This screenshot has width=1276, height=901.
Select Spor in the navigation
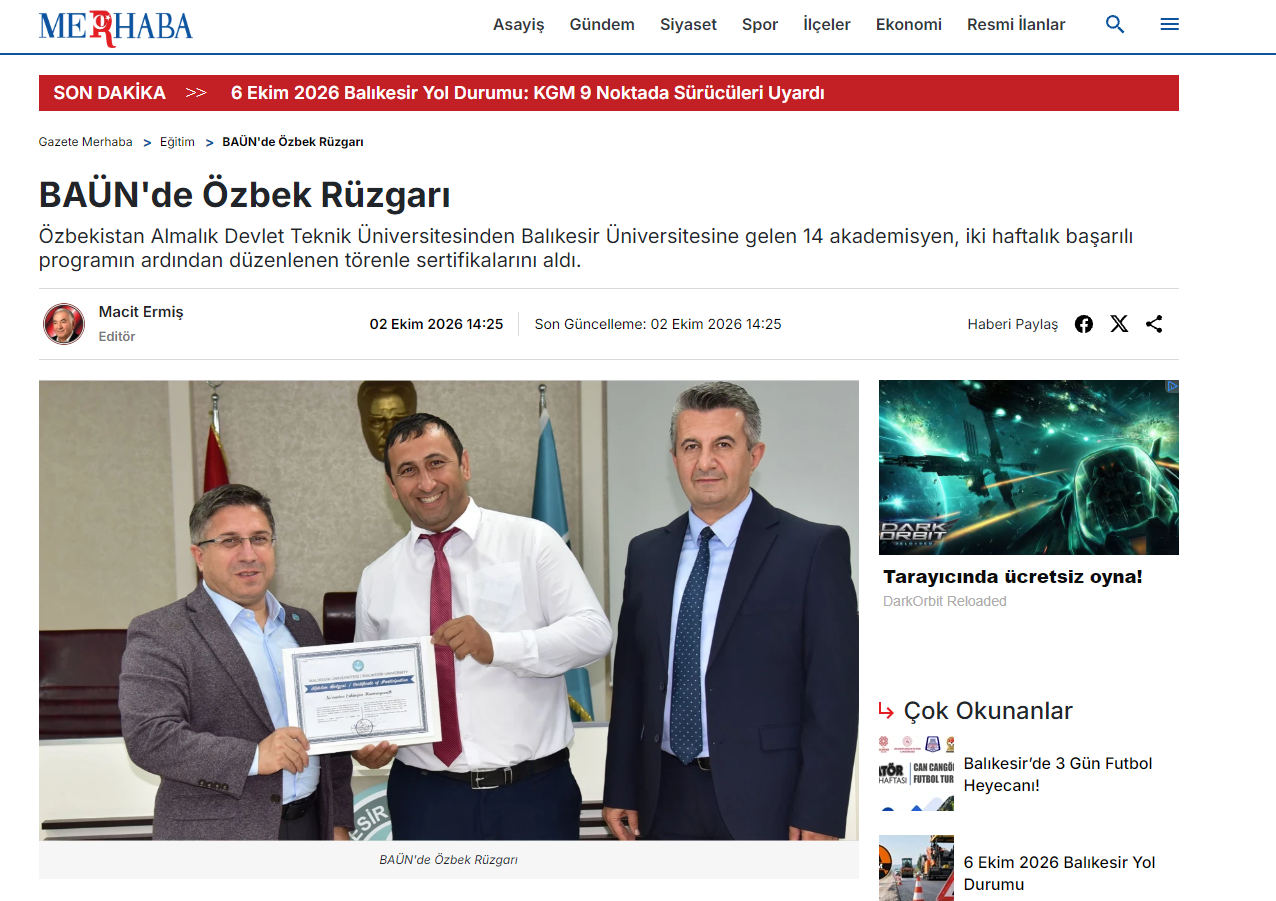coord(760,25)
